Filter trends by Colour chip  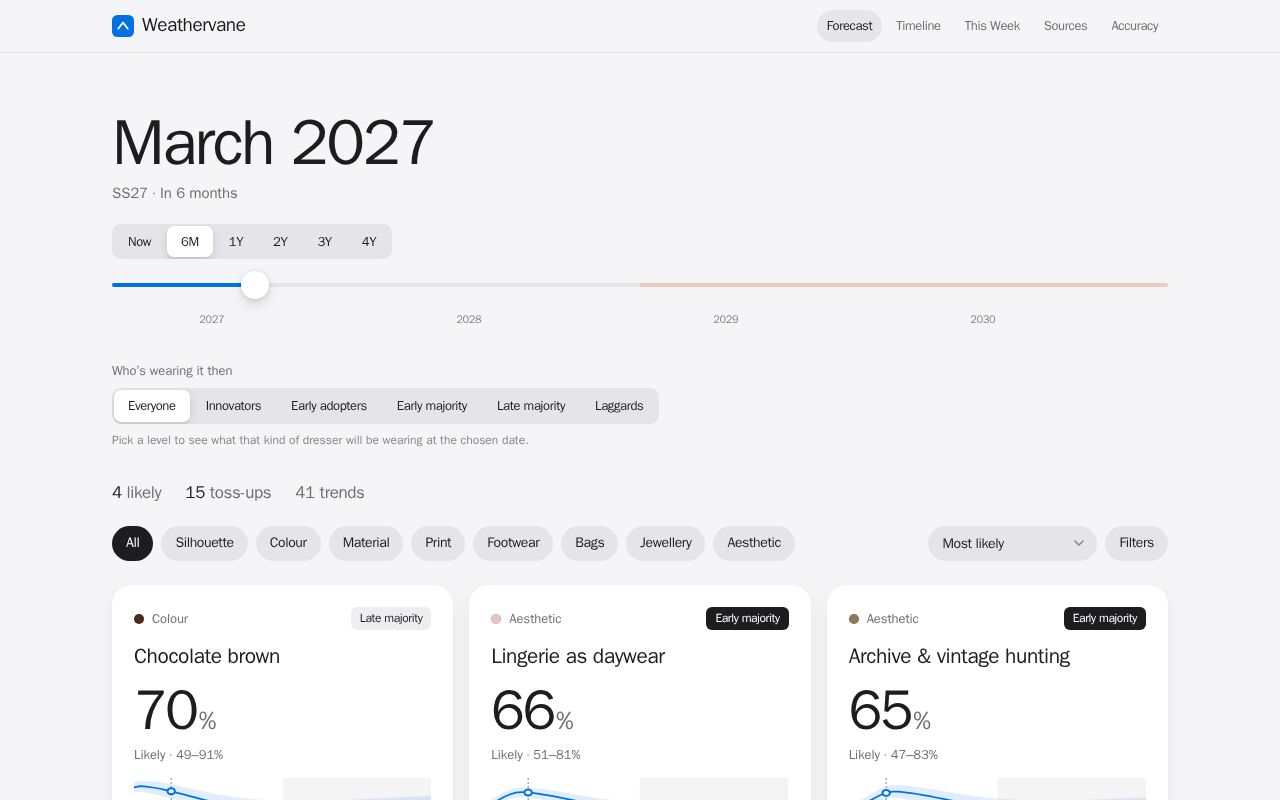coord(288,543)
